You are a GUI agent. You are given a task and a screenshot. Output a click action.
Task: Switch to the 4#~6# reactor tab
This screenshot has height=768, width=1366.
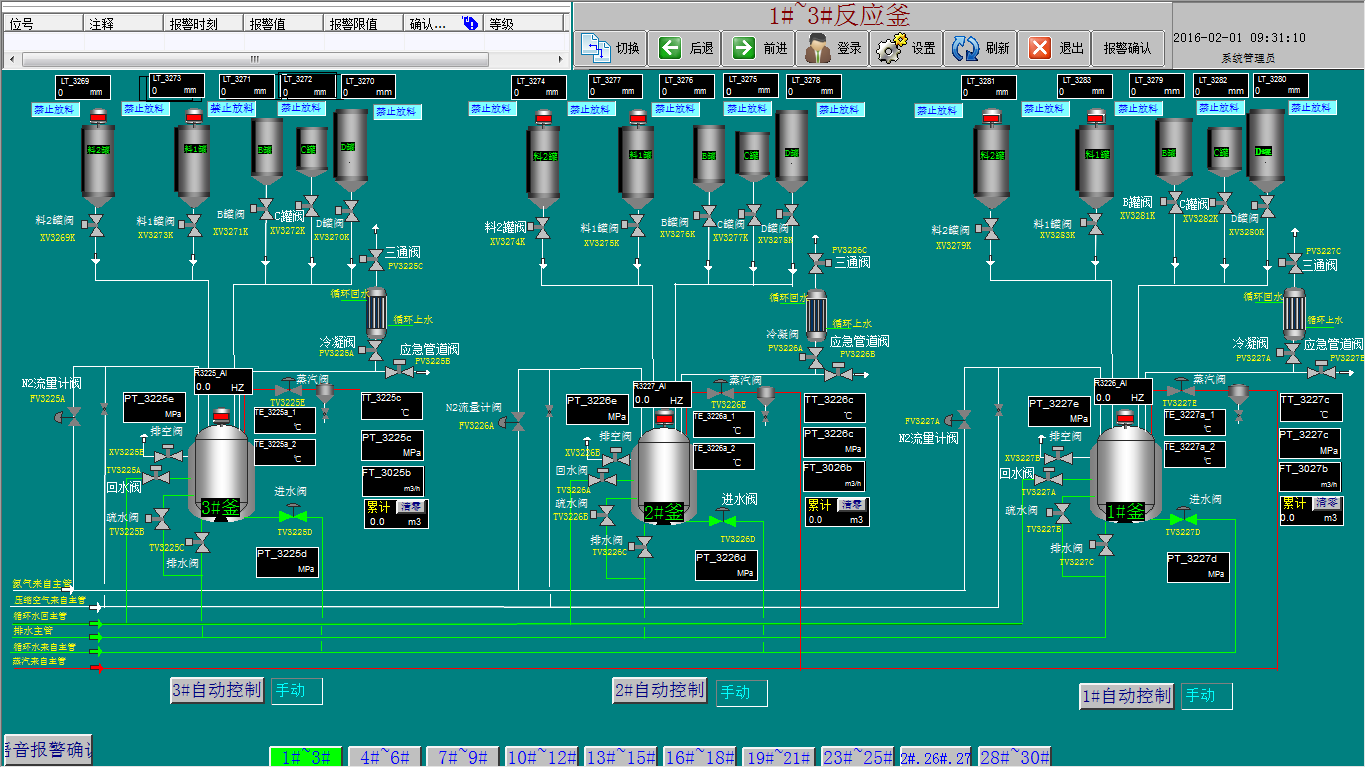coord(385,757)
